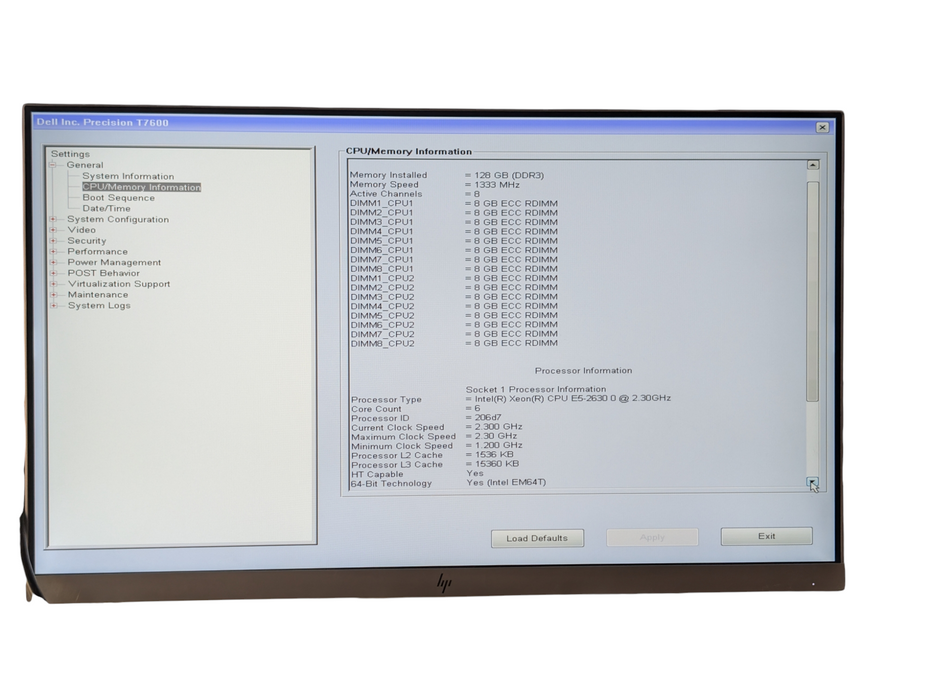The image size is (930, 700).
Task: Click Socket 1 Processor Information text
Action: 536,389
